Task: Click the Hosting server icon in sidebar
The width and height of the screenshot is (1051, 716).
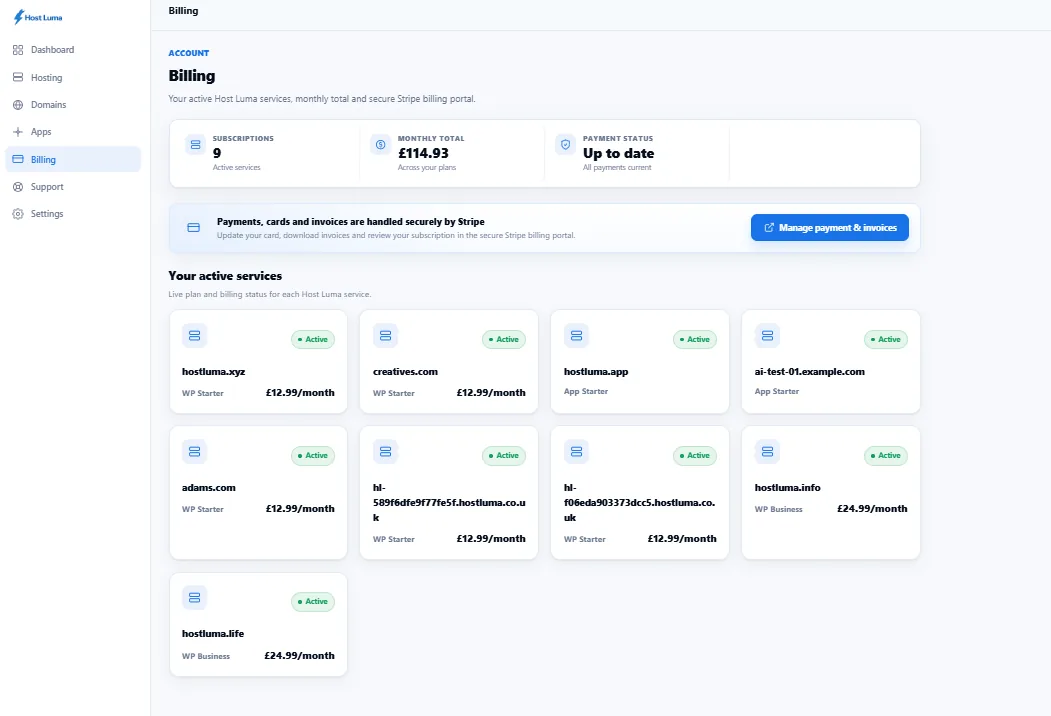Action: click(x=18, y=77)
